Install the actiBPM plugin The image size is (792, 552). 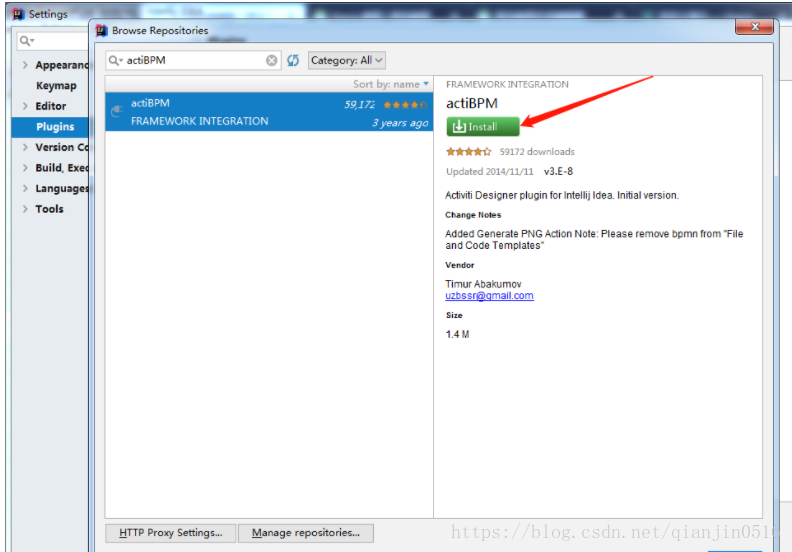coord(482,127)
